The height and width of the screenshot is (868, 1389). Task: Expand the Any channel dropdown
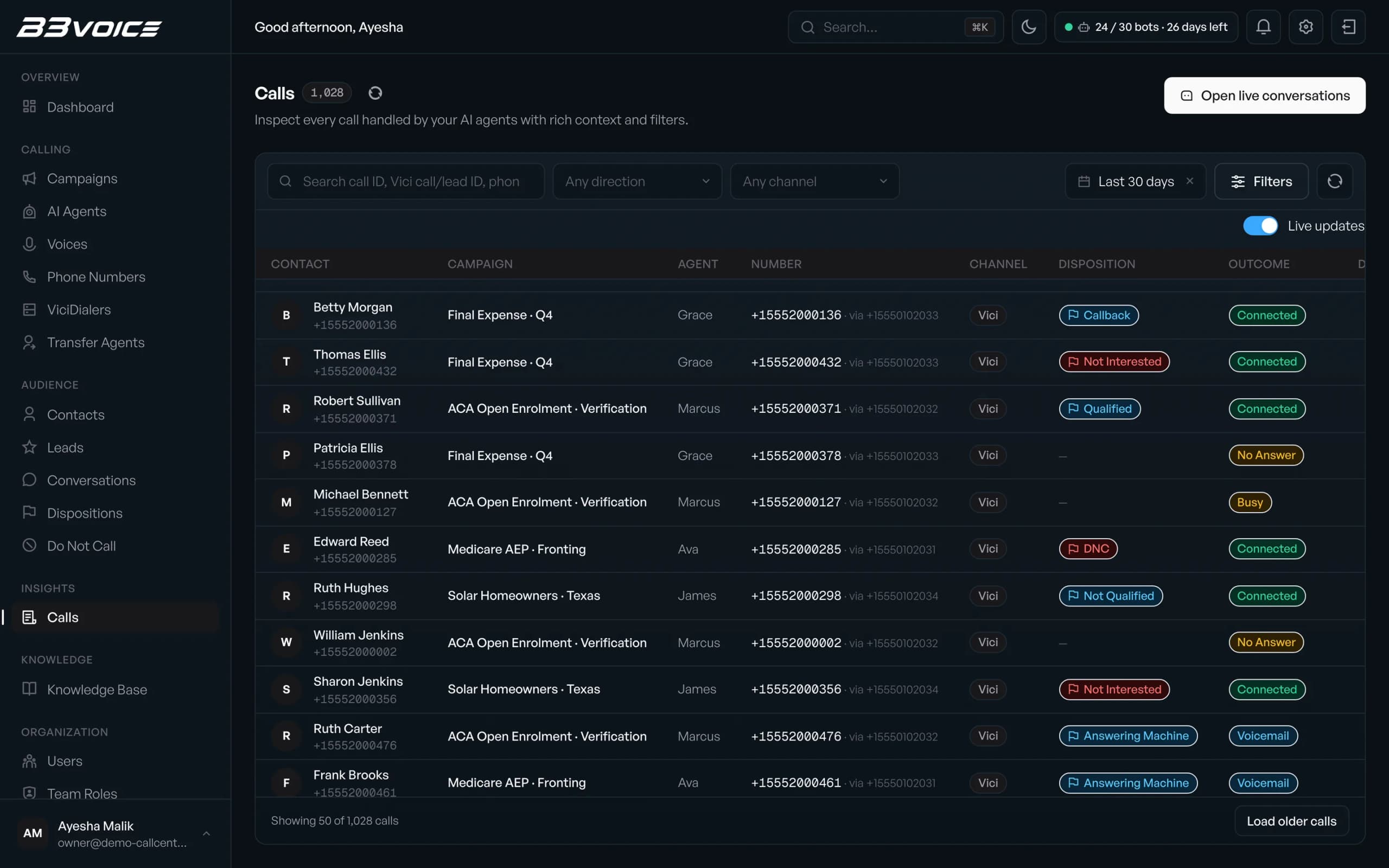pyautogui.click(x=814, y=181)
